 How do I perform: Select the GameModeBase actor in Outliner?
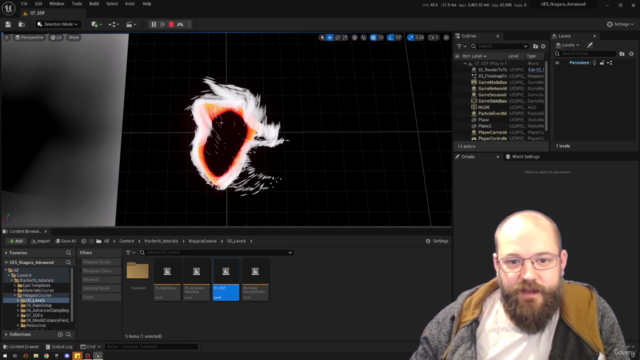pos(493,82)
